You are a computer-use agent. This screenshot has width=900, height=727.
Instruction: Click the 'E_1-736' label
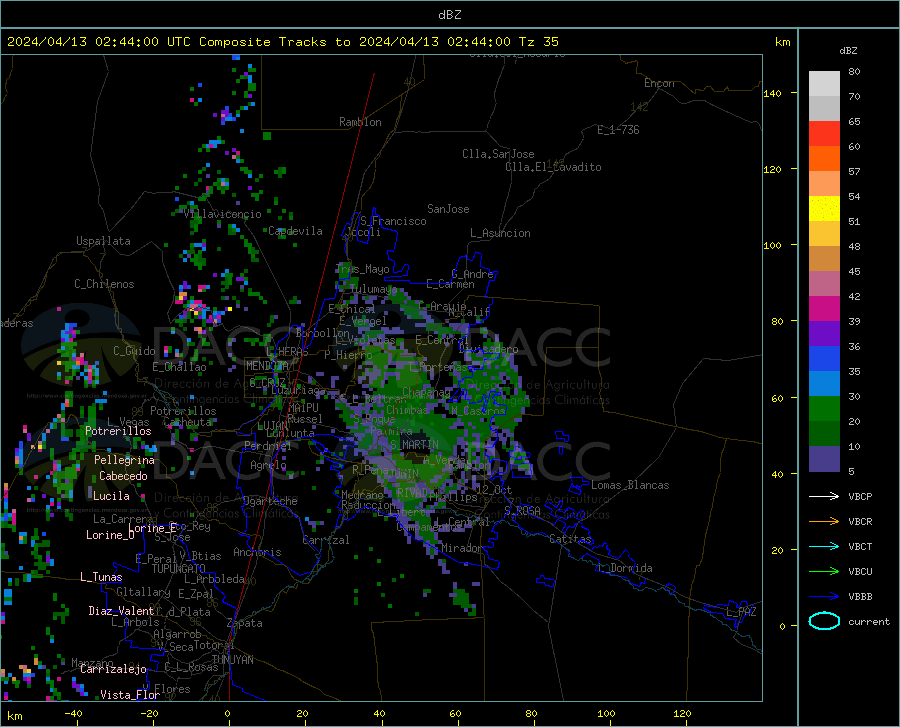point(618,130)
